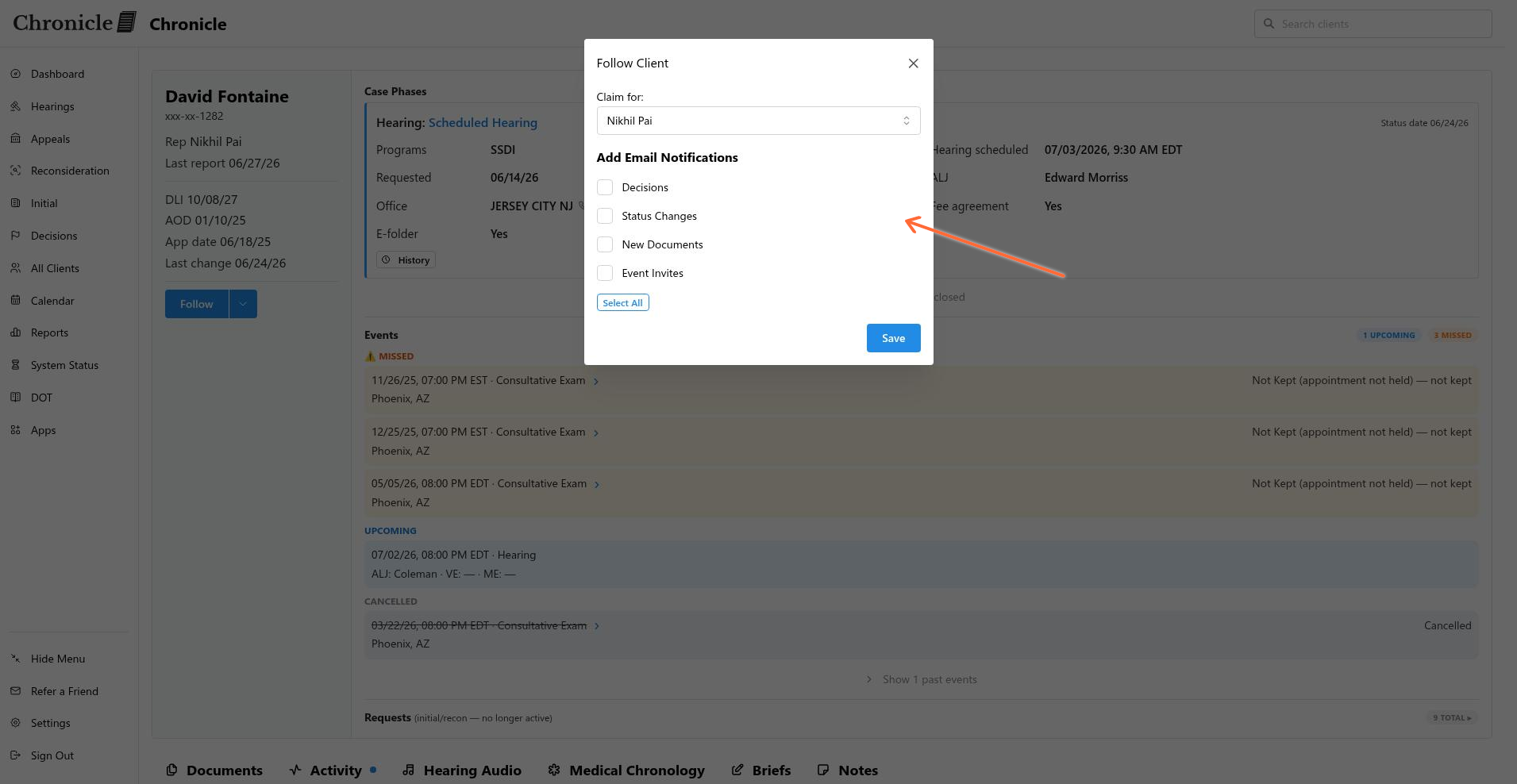Go to All Clients page
Screen dimensions: 1517x784
[x=55, y=268]
